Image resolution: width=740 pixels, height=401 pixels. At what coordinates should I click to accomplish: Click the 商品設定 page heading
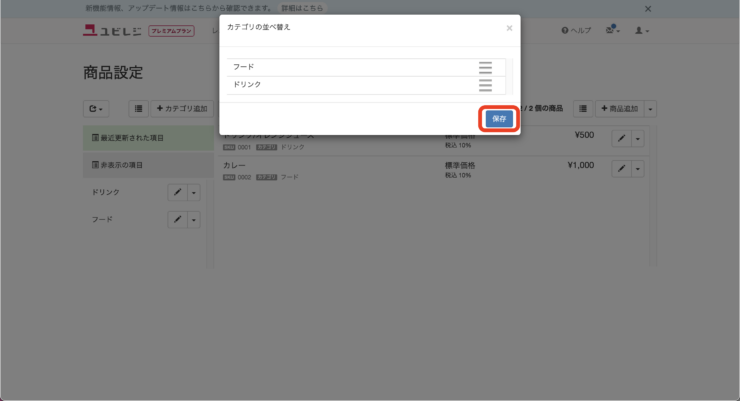coord(113,73)
